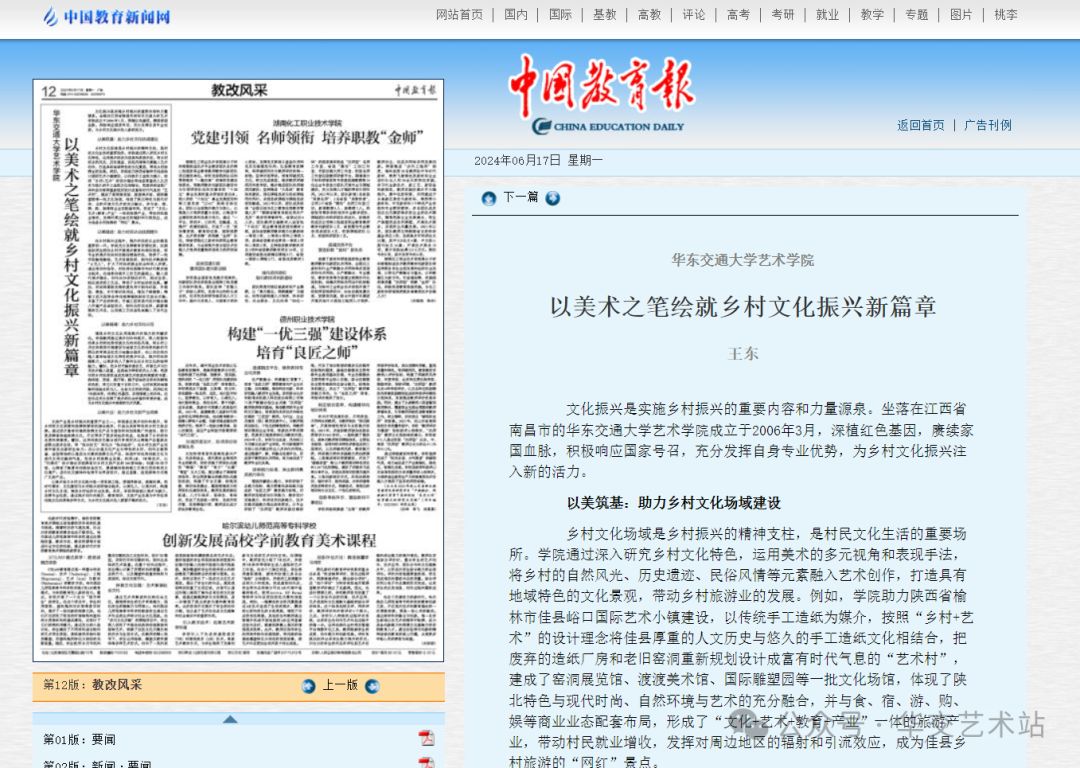The height and width of the screenshot is (768, 1080).
Task: Click the left arrow beside 上一版
Action: (309, 686)
